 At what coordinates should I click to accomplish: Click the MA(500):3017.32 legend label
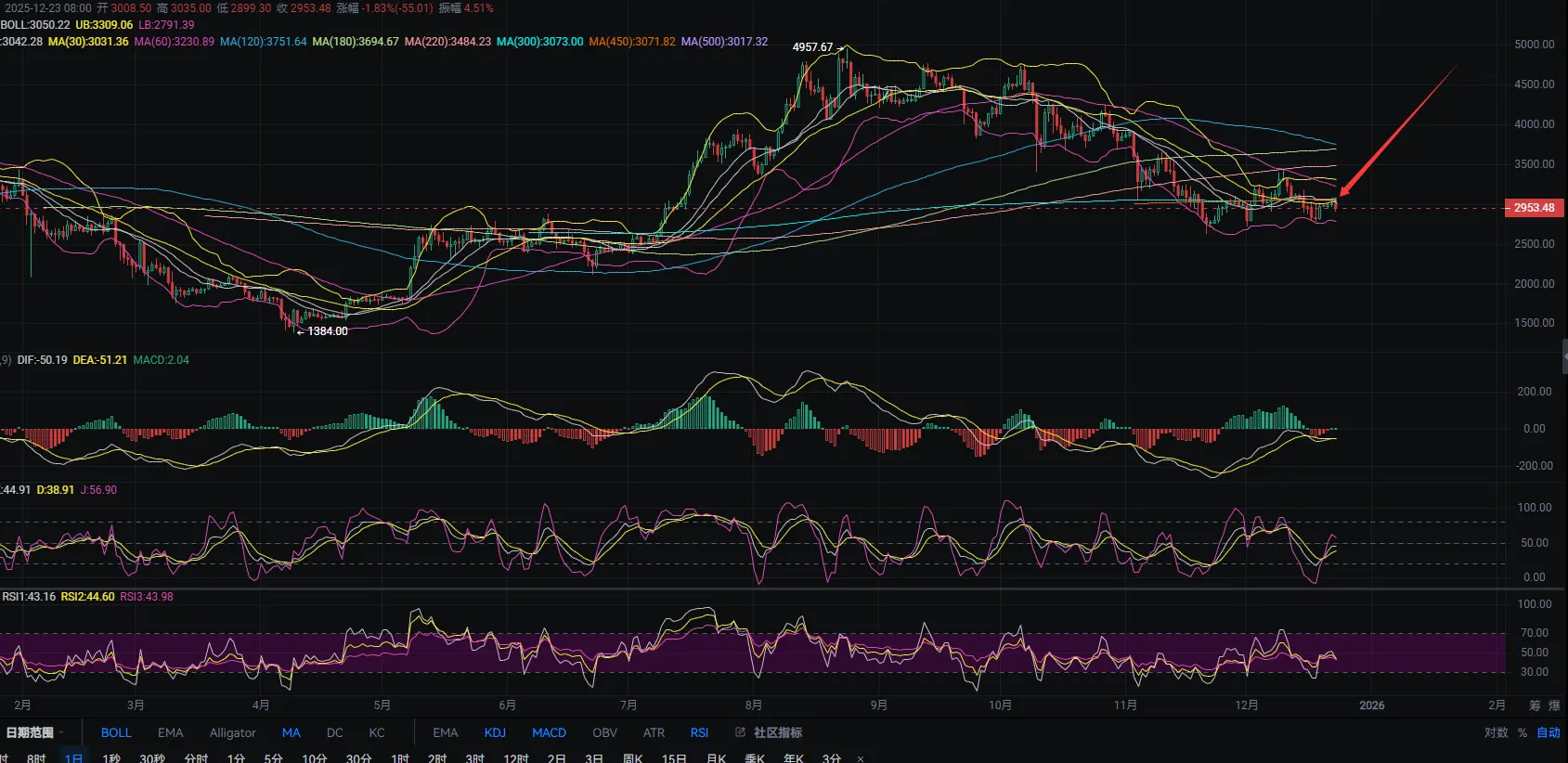[x=725, y=42]
